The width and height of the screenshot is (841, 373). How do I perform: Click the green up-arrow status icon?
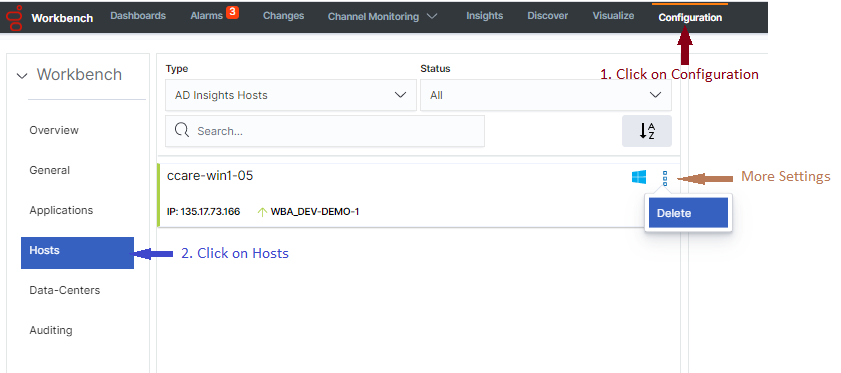pos(262,212)
